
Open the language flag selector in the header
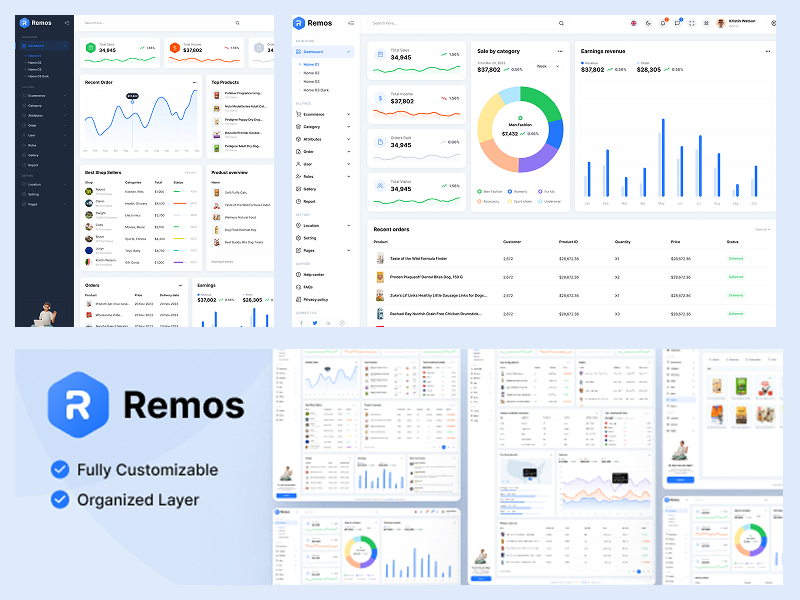(634, 23)
